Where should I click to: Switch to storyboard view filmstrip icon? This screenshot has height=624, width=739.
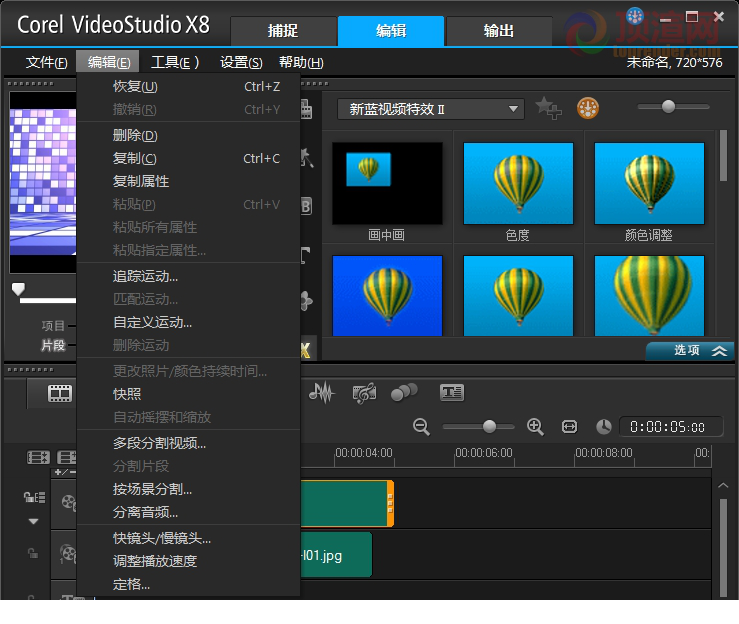pos(60,394)
